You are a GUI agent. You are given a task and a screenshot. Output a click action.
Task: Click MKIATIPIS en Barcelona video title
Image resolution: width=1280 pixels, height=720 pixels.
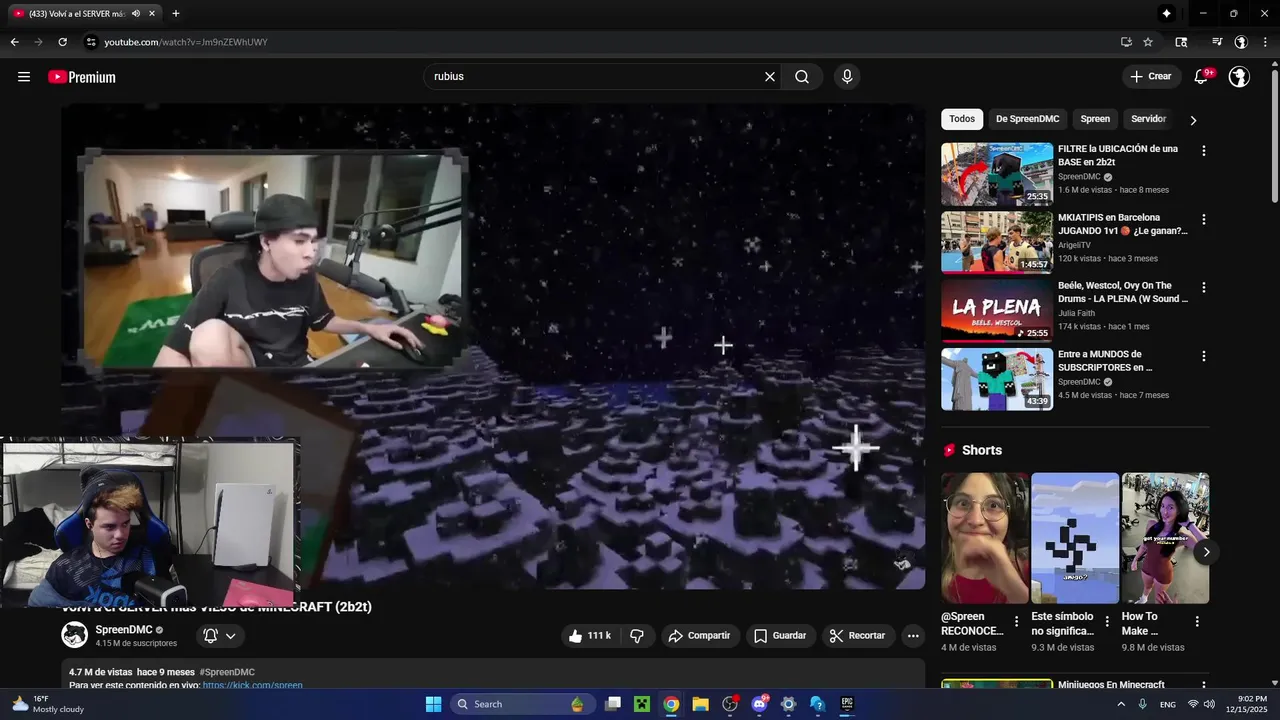pyautogui.click(x=1123, y=224)
